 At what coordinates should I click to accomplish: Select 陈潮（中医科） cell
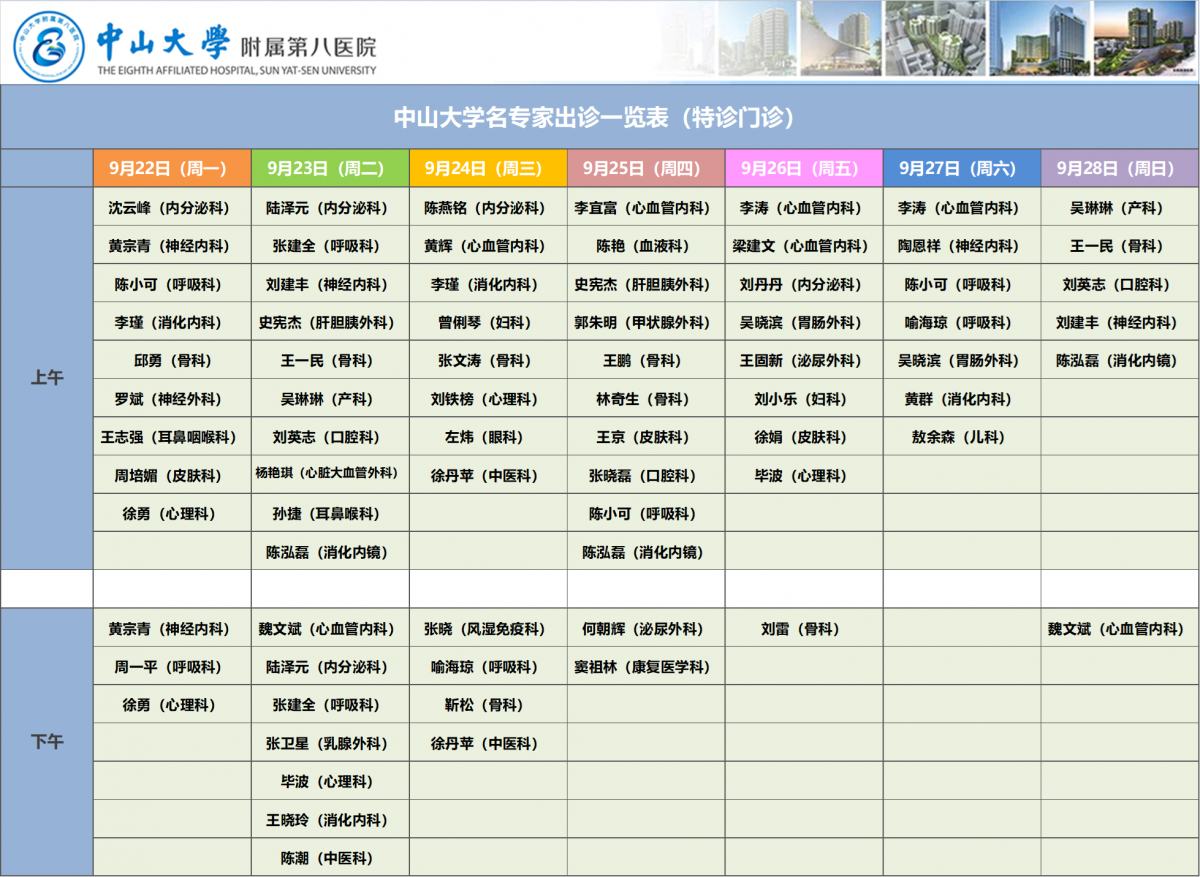[x=330, y=858]
